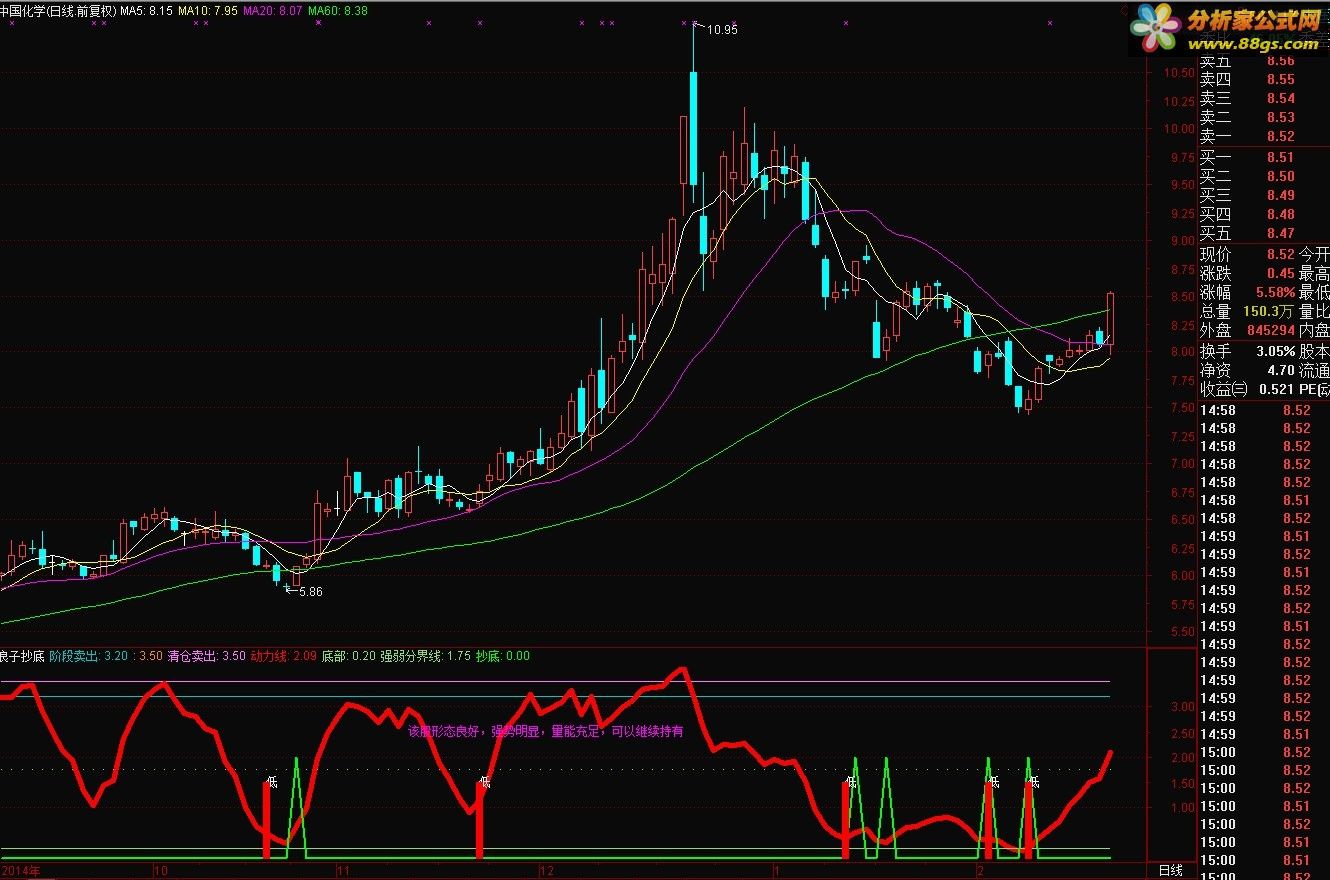Image resolution: width=1330 pixels, height=880 pixels.
Task: Click the magenta 该股形态良好 comment text
Action: click(x=546, y=731)
